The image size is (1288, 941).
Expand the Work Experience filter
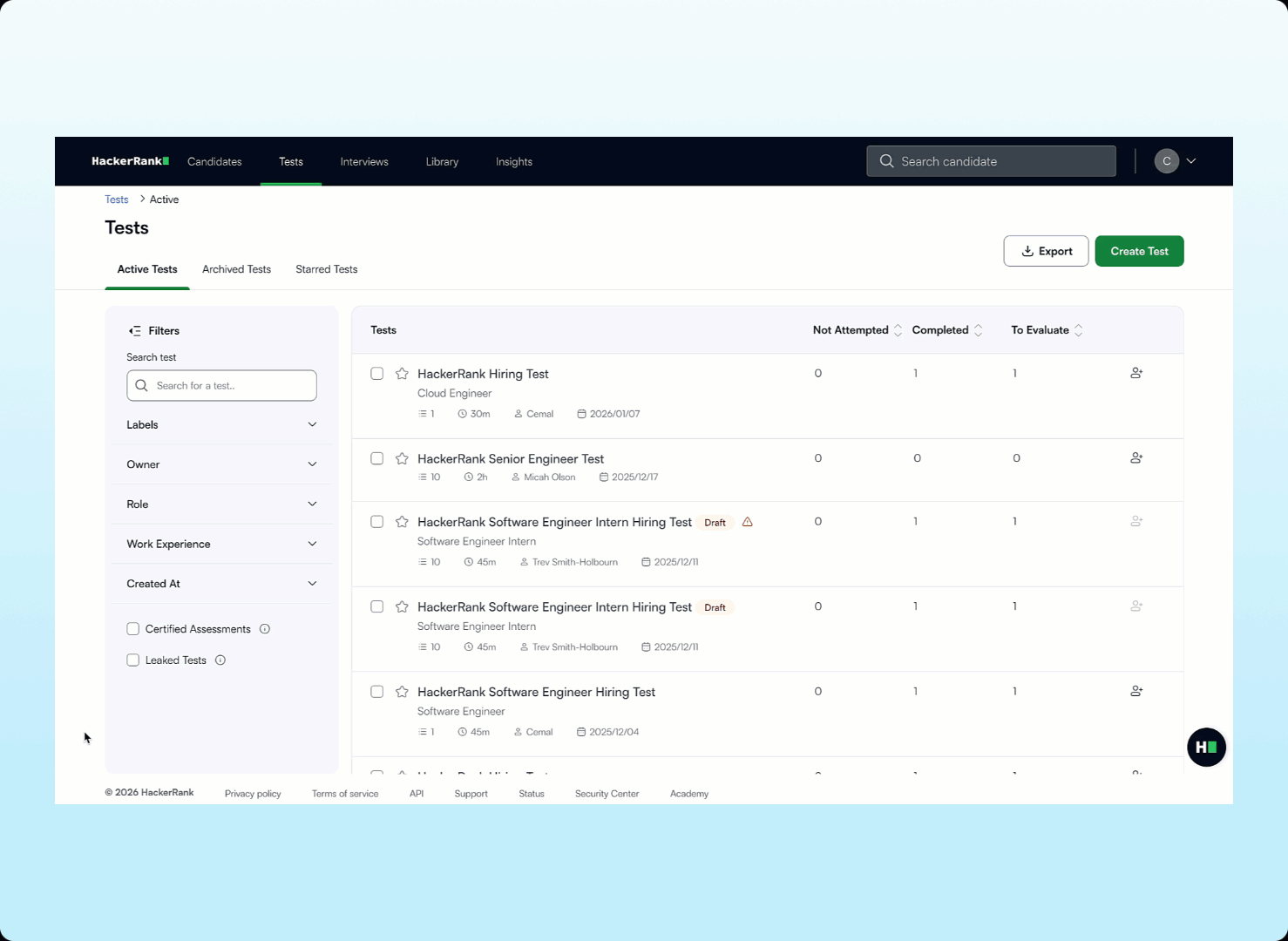click(221, 545)
